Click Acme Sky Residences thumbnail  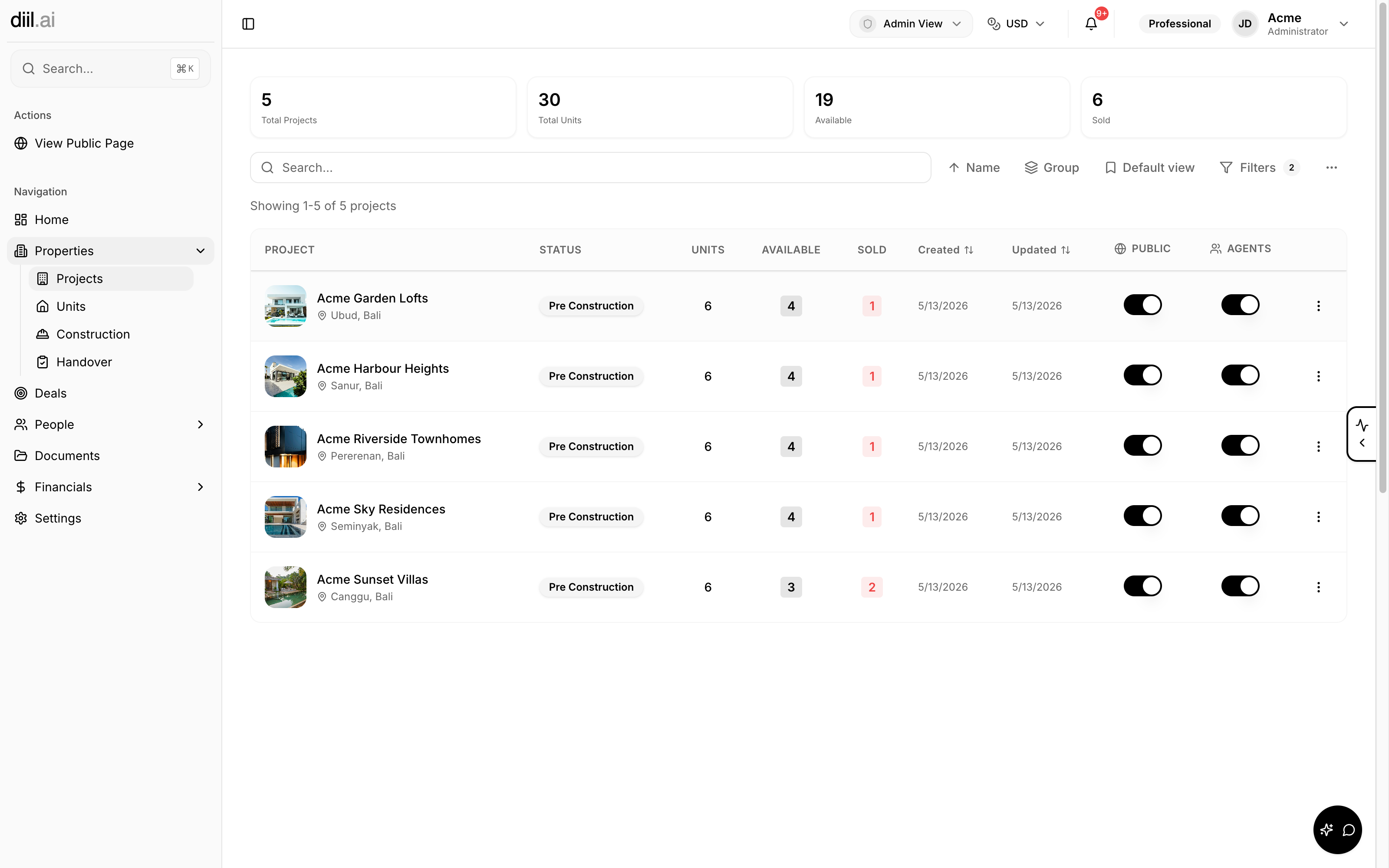click(x=285, y=516)
